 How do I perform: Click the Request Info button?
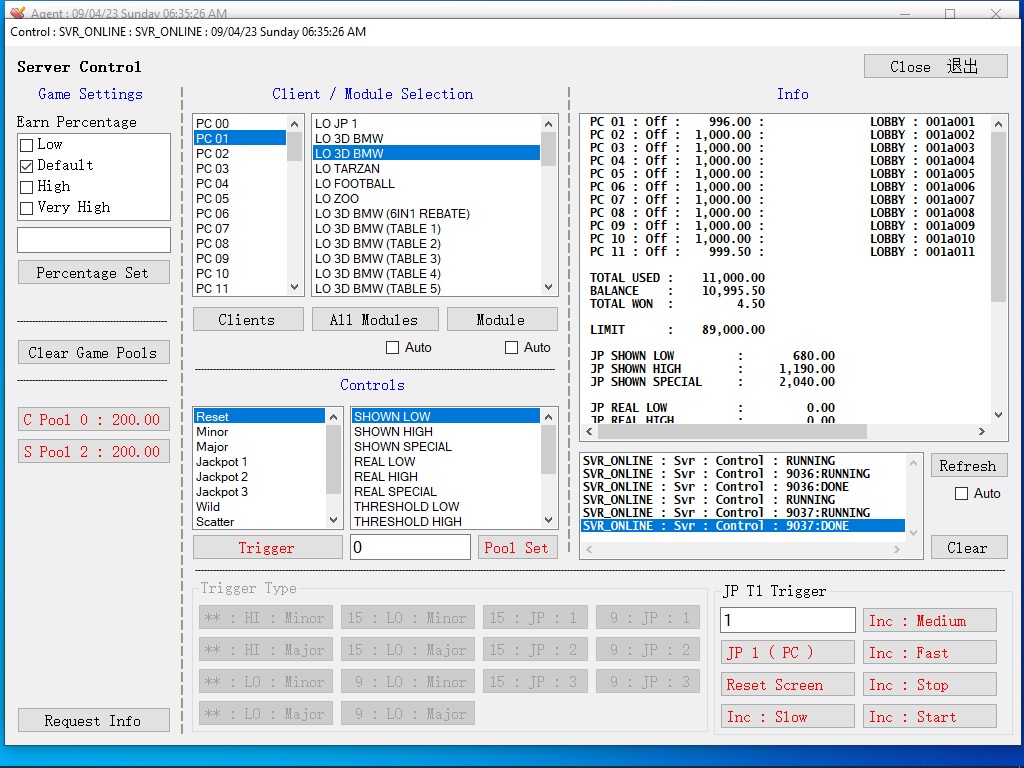point(93,721)
